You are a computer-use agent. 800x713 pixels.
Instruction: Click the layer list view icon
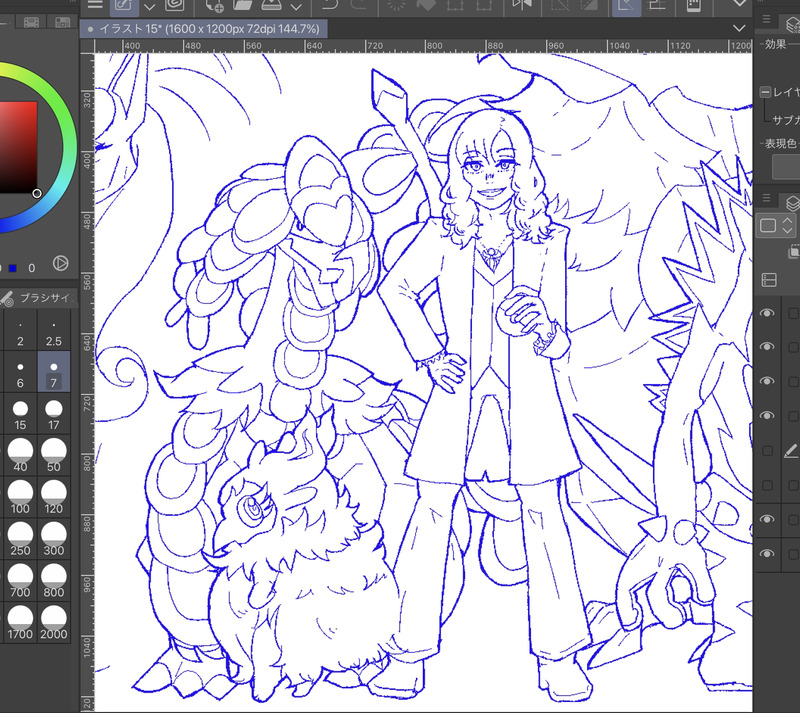tap(769, 280)
